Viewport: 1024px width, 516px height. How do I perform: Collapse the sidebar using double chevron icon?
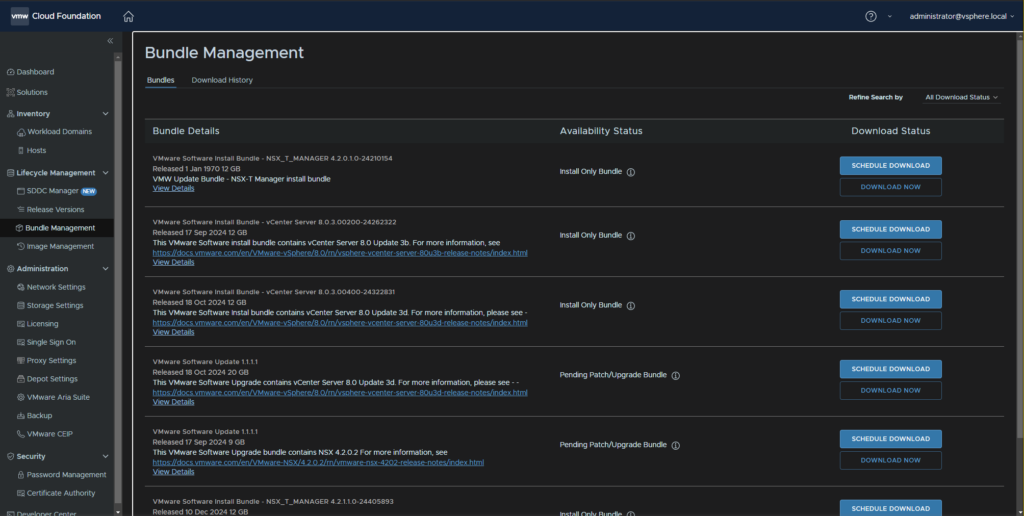(x=110, y=40)
